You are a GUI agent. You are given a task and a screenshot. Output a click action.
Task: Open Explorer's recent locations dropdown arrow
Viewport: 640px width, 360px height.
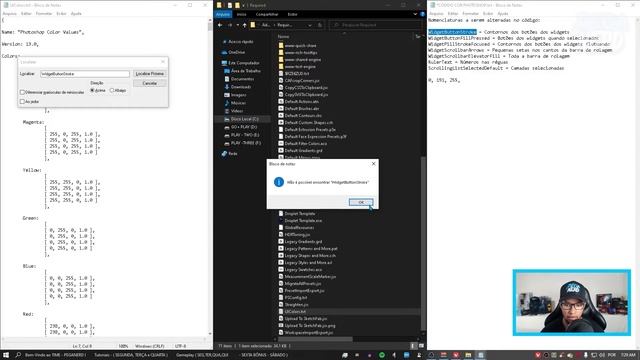[238, 25]
